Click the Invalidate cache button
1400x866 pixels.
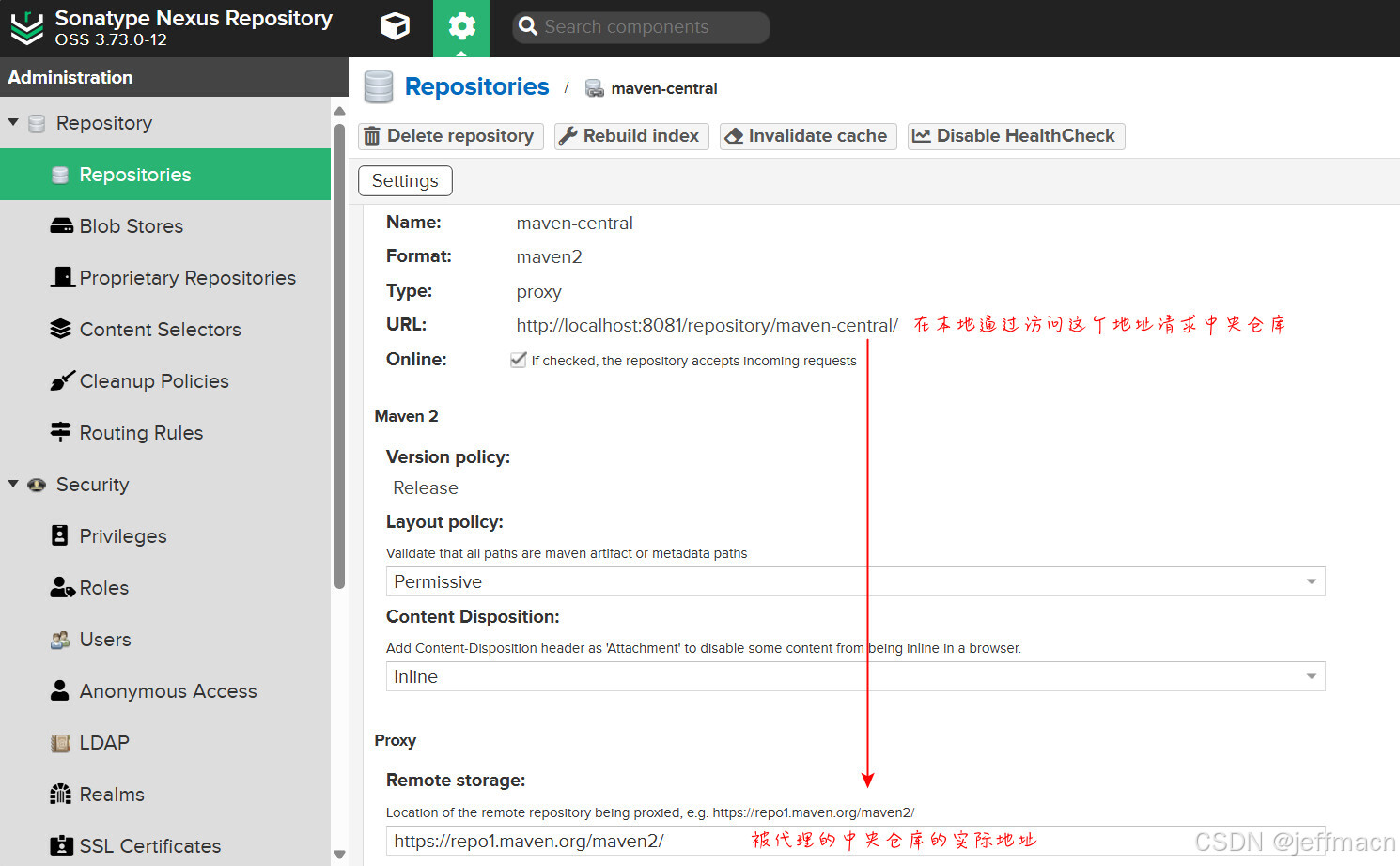tap(808, 136)
